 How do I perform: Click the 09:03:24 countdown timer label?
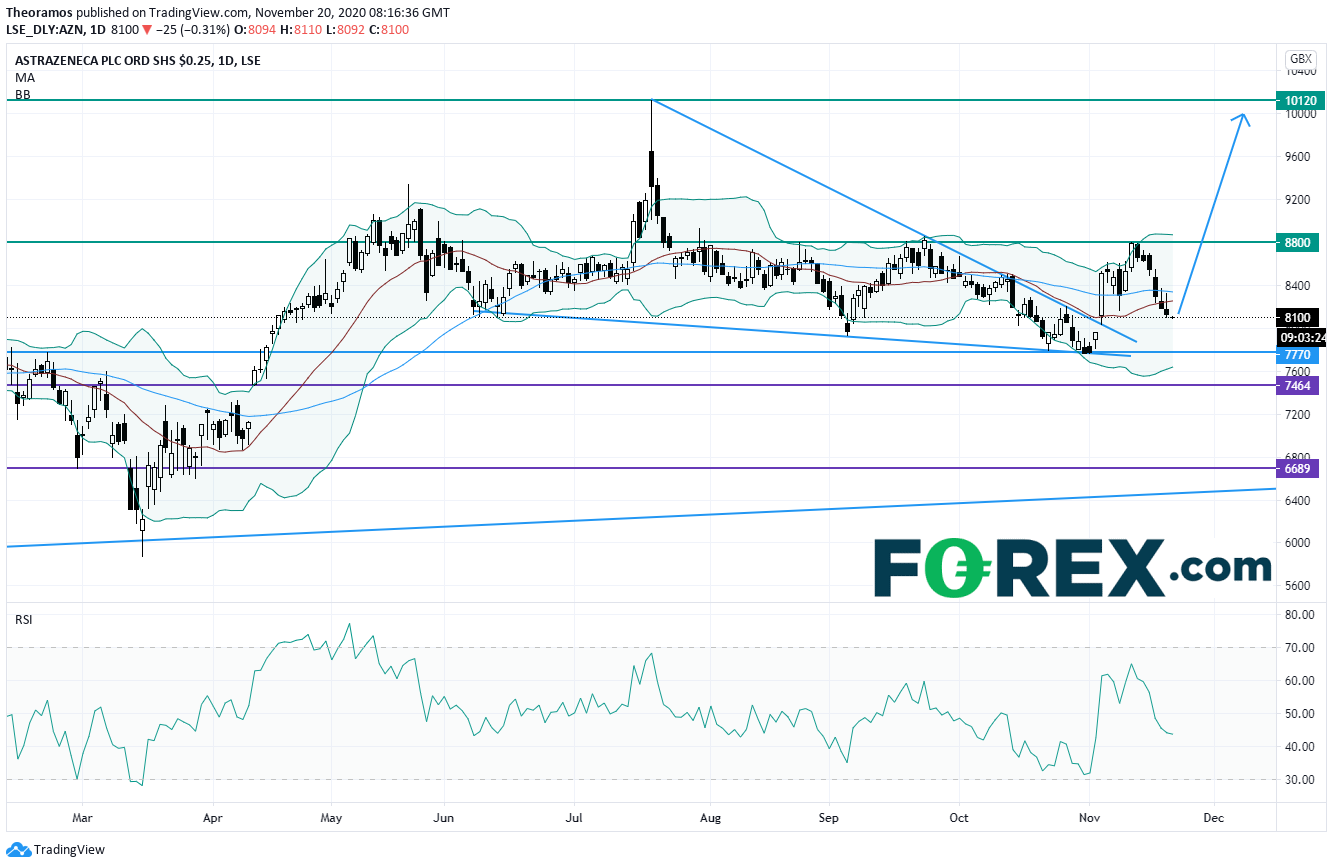(x=1303, y=337)
